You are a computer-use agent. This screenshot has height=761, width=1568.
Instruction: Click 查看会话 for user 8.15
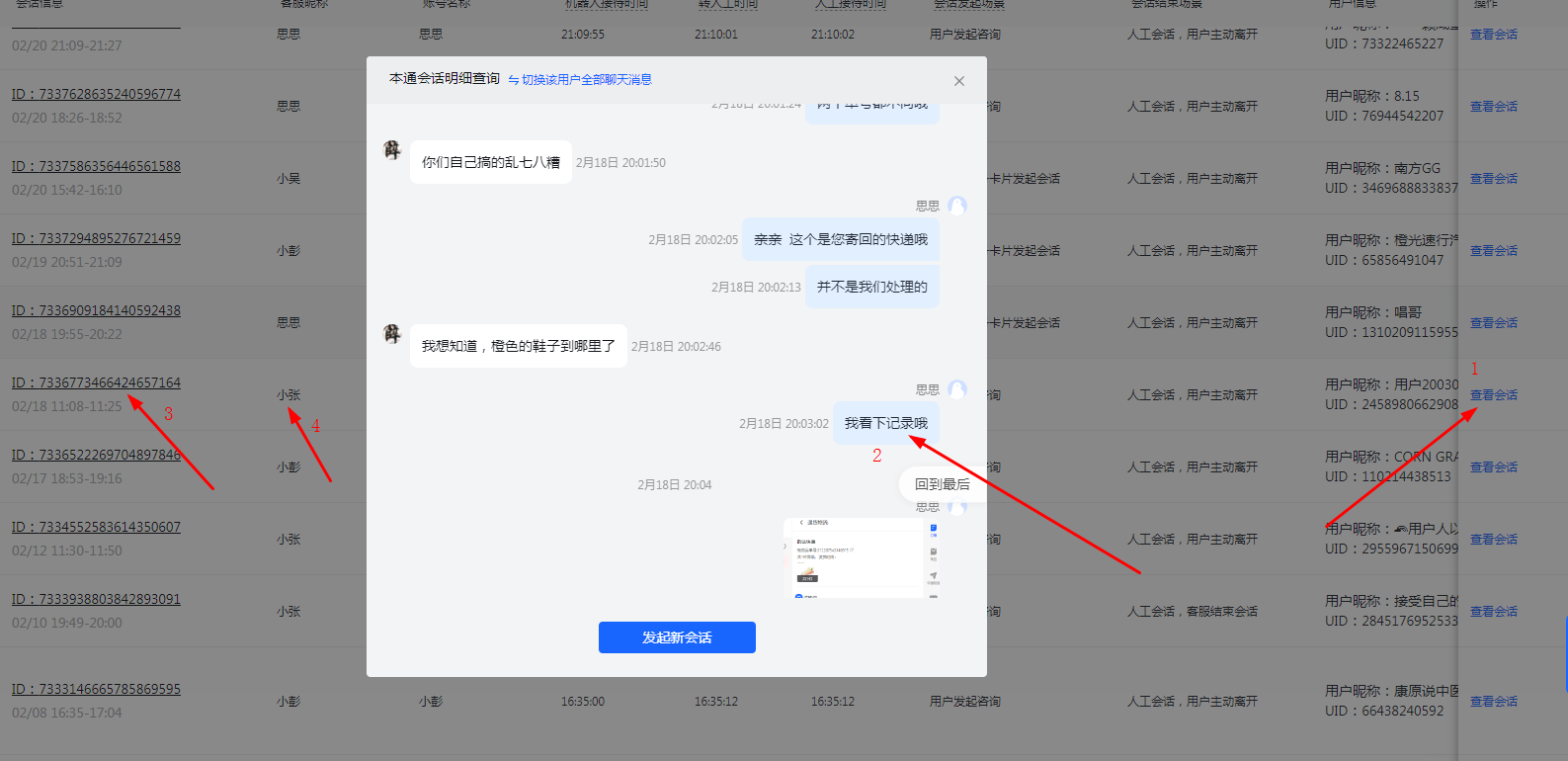[x=1493, y=107]
